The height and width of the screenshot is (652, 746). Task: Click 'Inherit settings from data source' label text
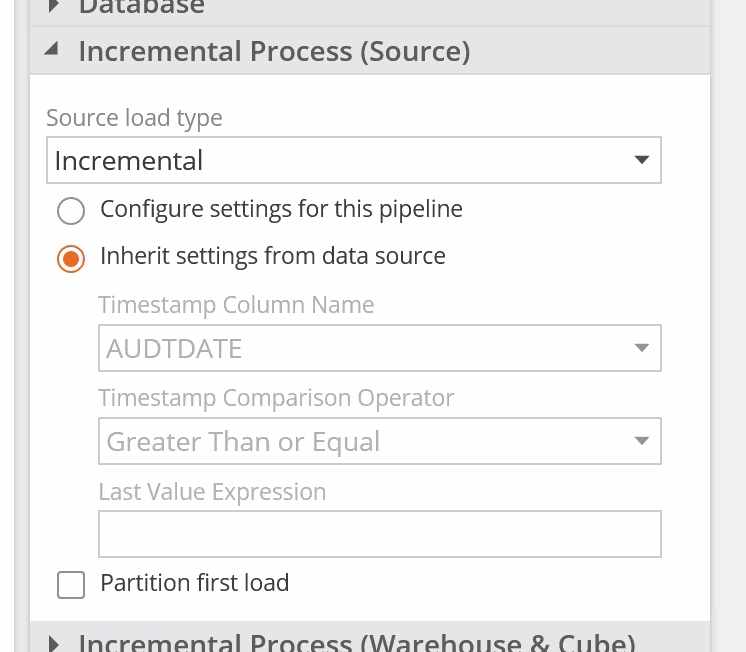[273, 256]
